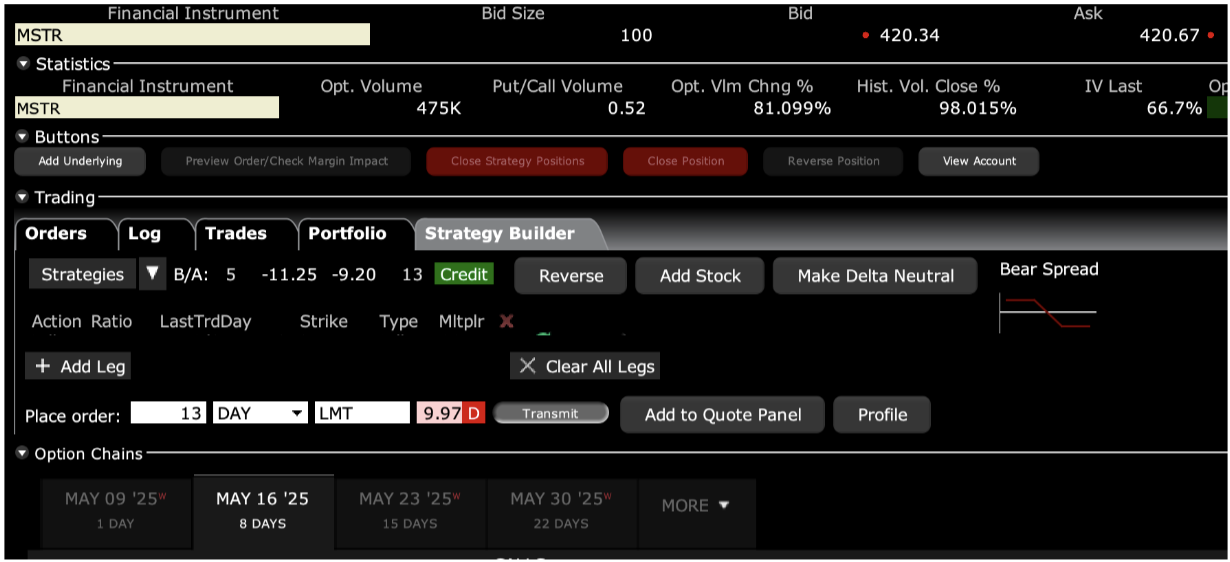Image resolution: width=1230 pixels, height=562 pixels.
Task: Open the Strategies dropdown arrow
Action: click(152, 274)
